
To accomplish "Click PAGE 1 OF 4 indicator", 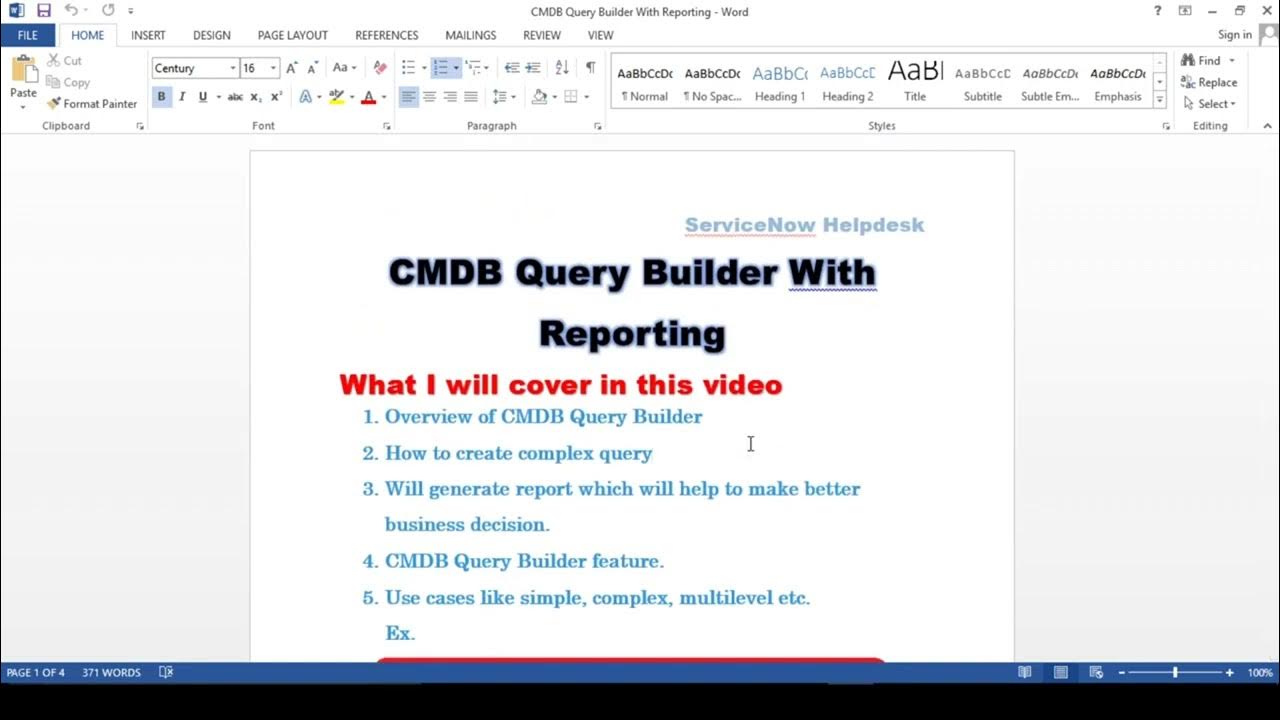I will 35,673.
